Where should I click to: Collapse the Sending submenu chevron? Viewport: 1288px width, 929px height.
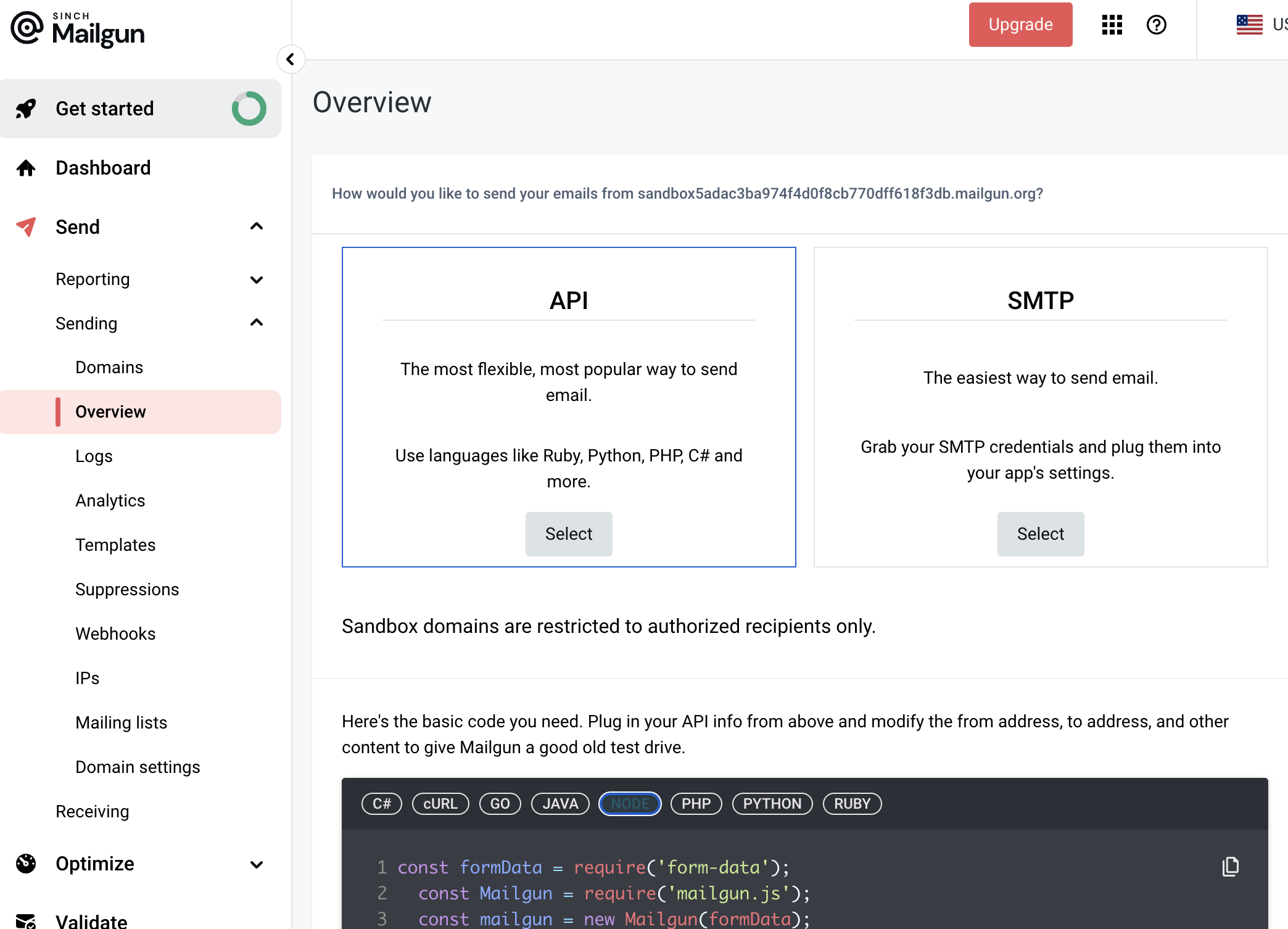(257, 323)
